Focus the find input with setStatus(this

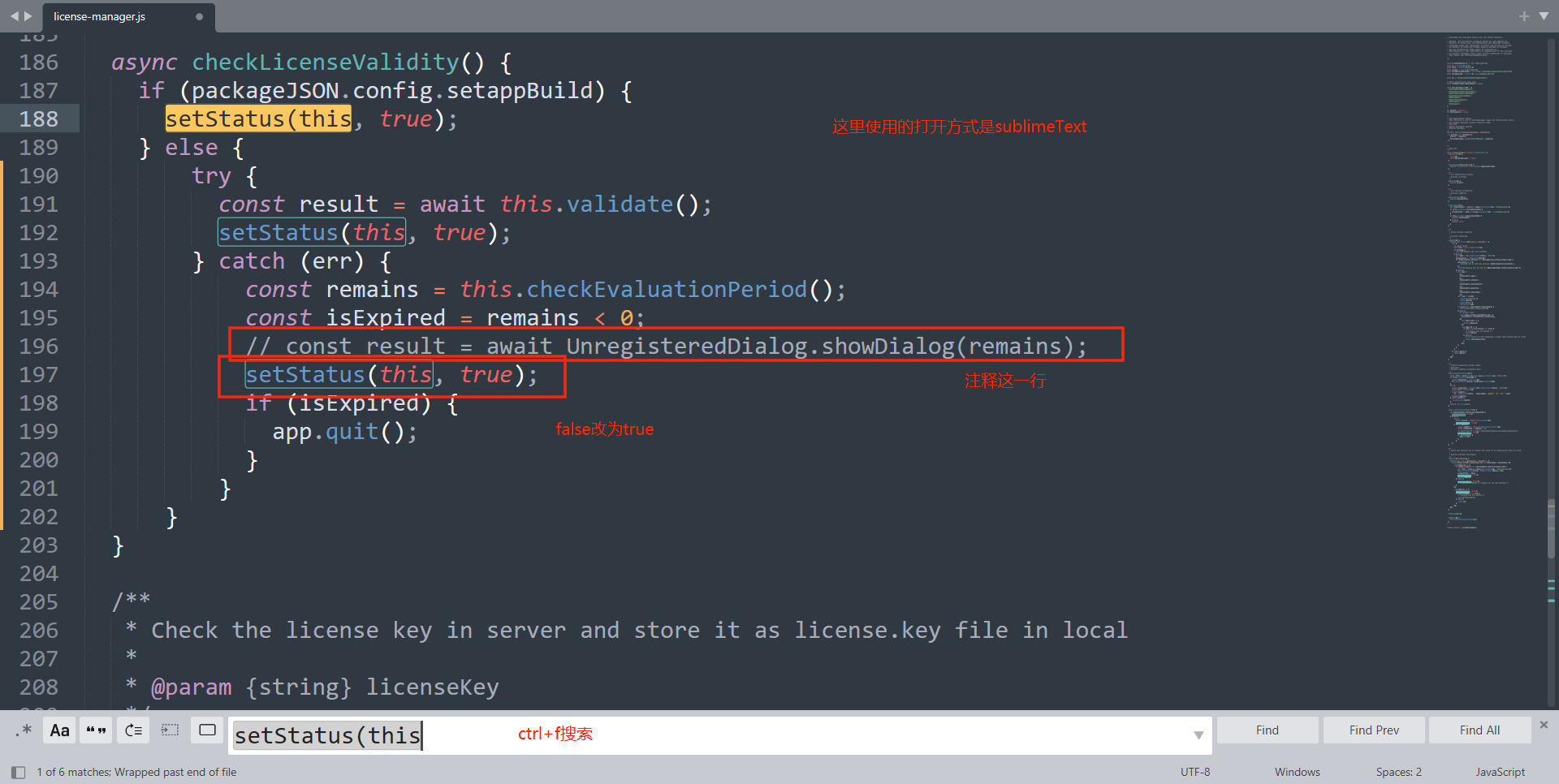719,735
